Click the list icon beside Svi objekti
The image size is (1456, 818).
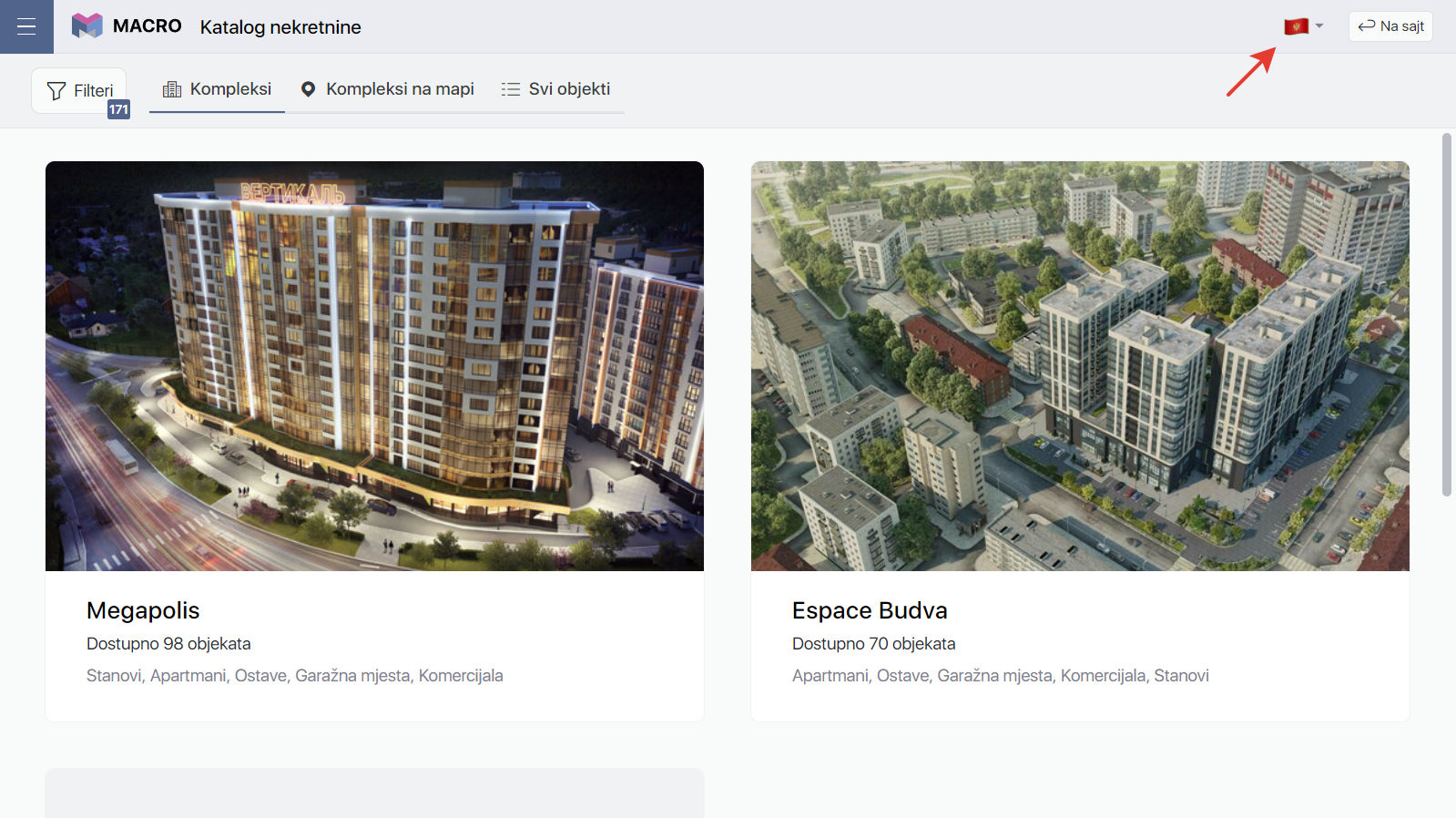511,89
